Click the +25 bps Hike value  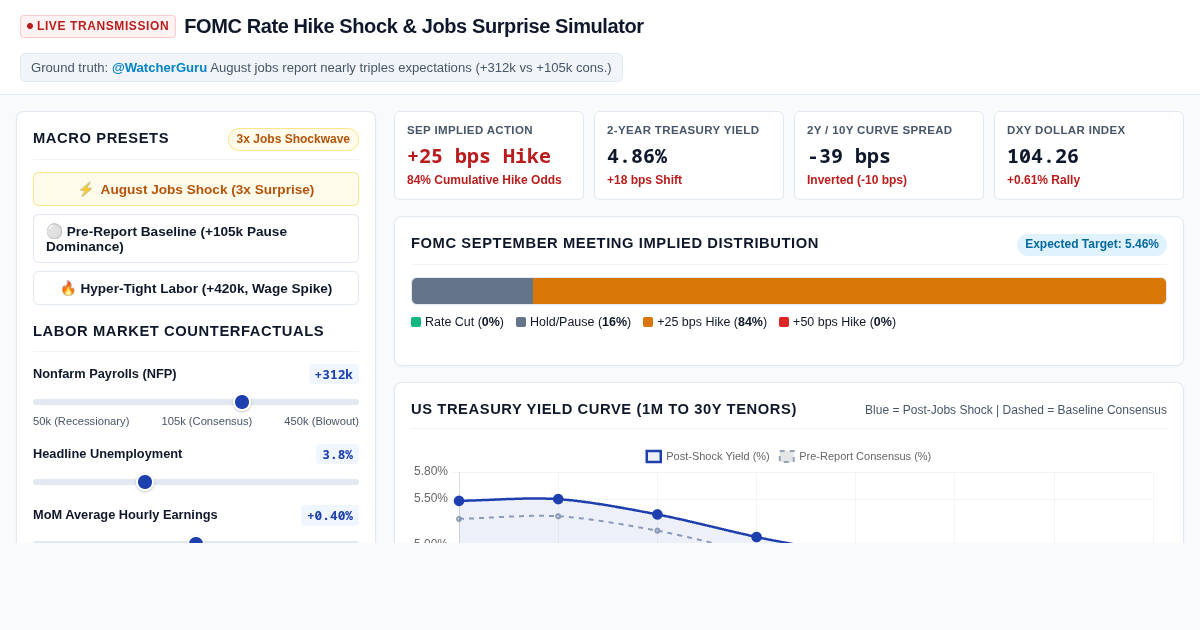[x=479, y=156]
